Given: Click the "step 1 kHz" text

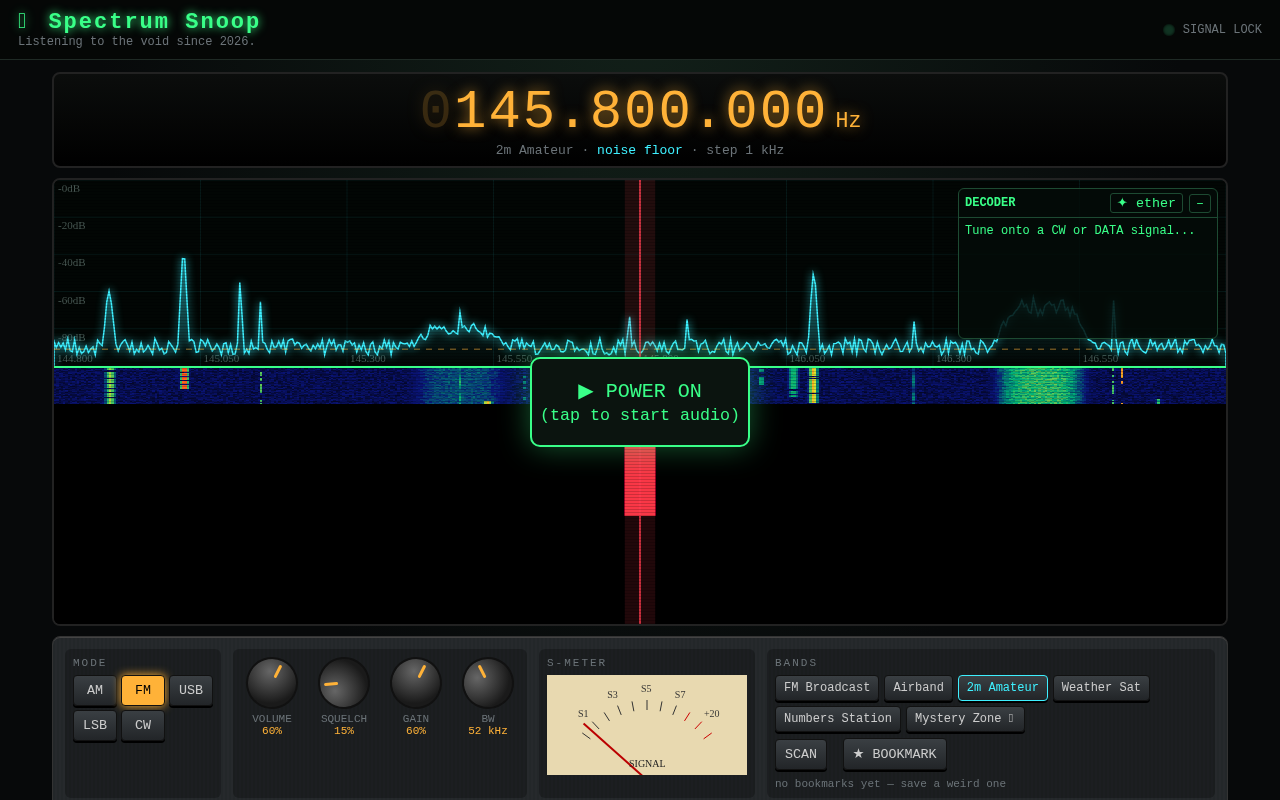Looking at the screenshot, I should tap(745, 150).
